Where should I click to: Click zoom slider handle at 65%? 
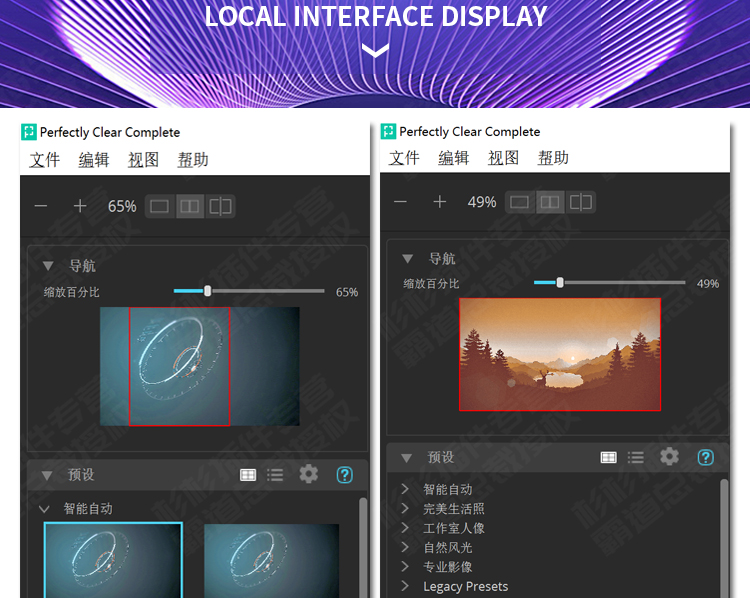point(208,291)
